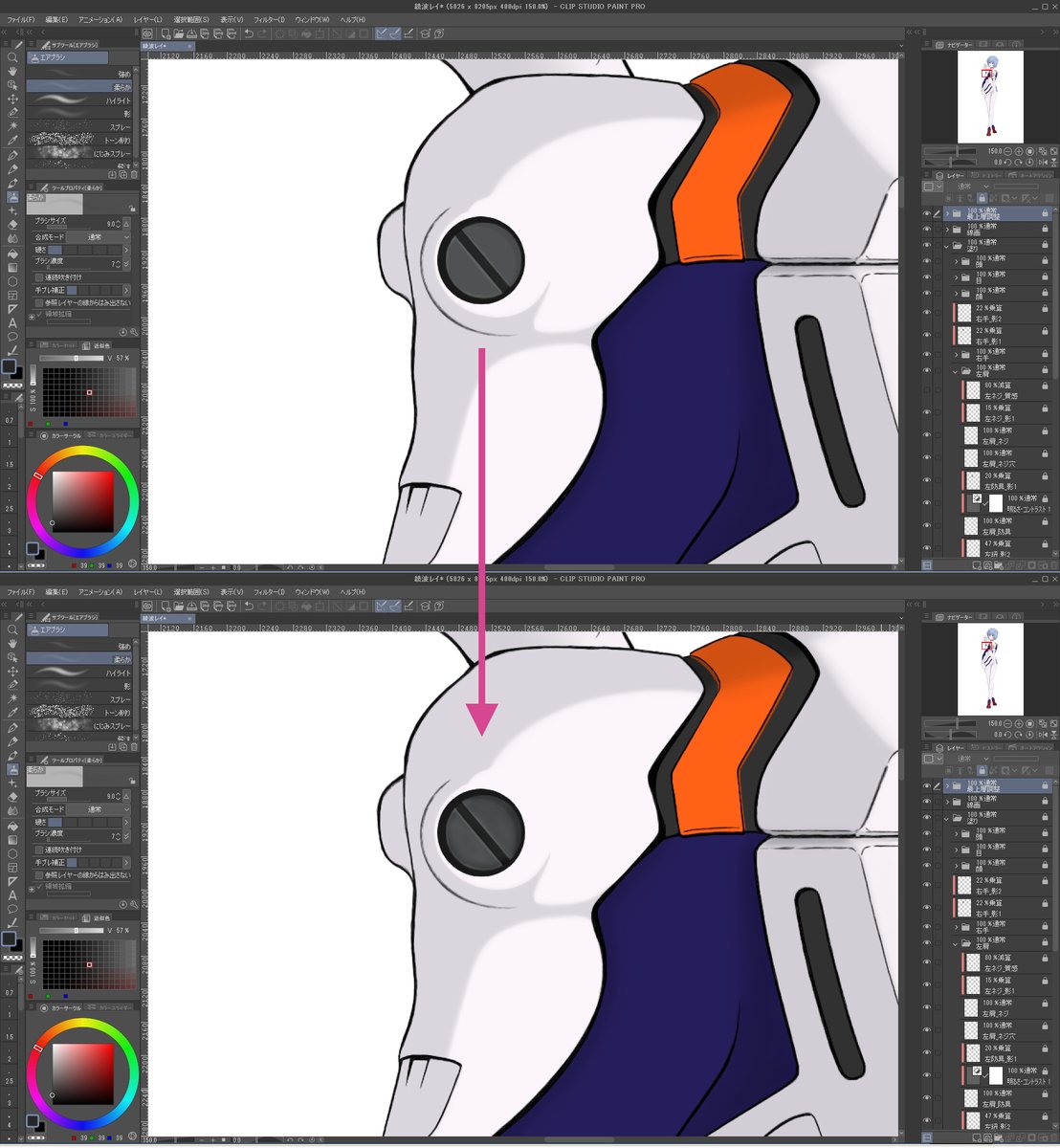
Task: Select the Eraser tool in the upper window
Action: pyautogui.click(x=12, y=224)
